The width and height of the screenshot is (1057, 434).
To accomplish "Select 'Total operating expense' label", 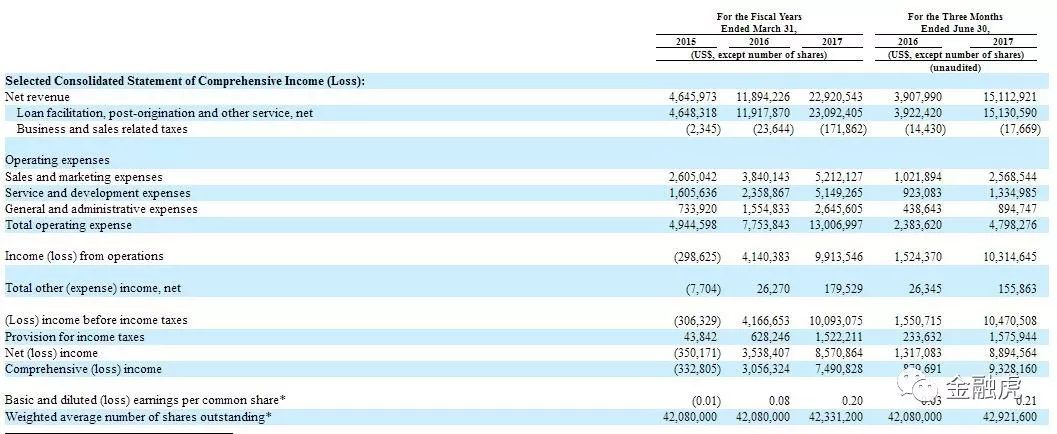I will pyautogui.click(x=68, y=225).
